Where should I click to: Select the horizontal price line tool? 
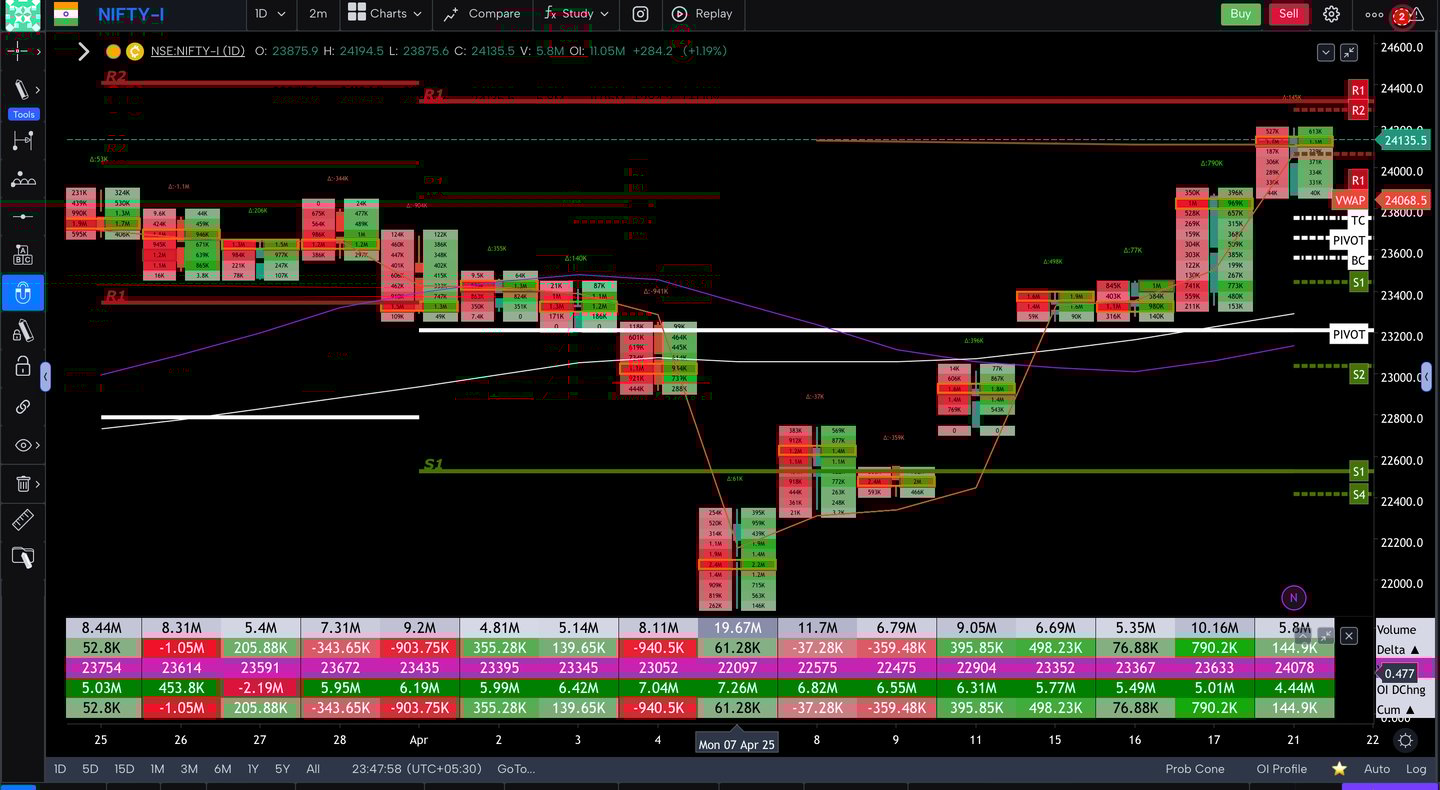click(22, 216)
